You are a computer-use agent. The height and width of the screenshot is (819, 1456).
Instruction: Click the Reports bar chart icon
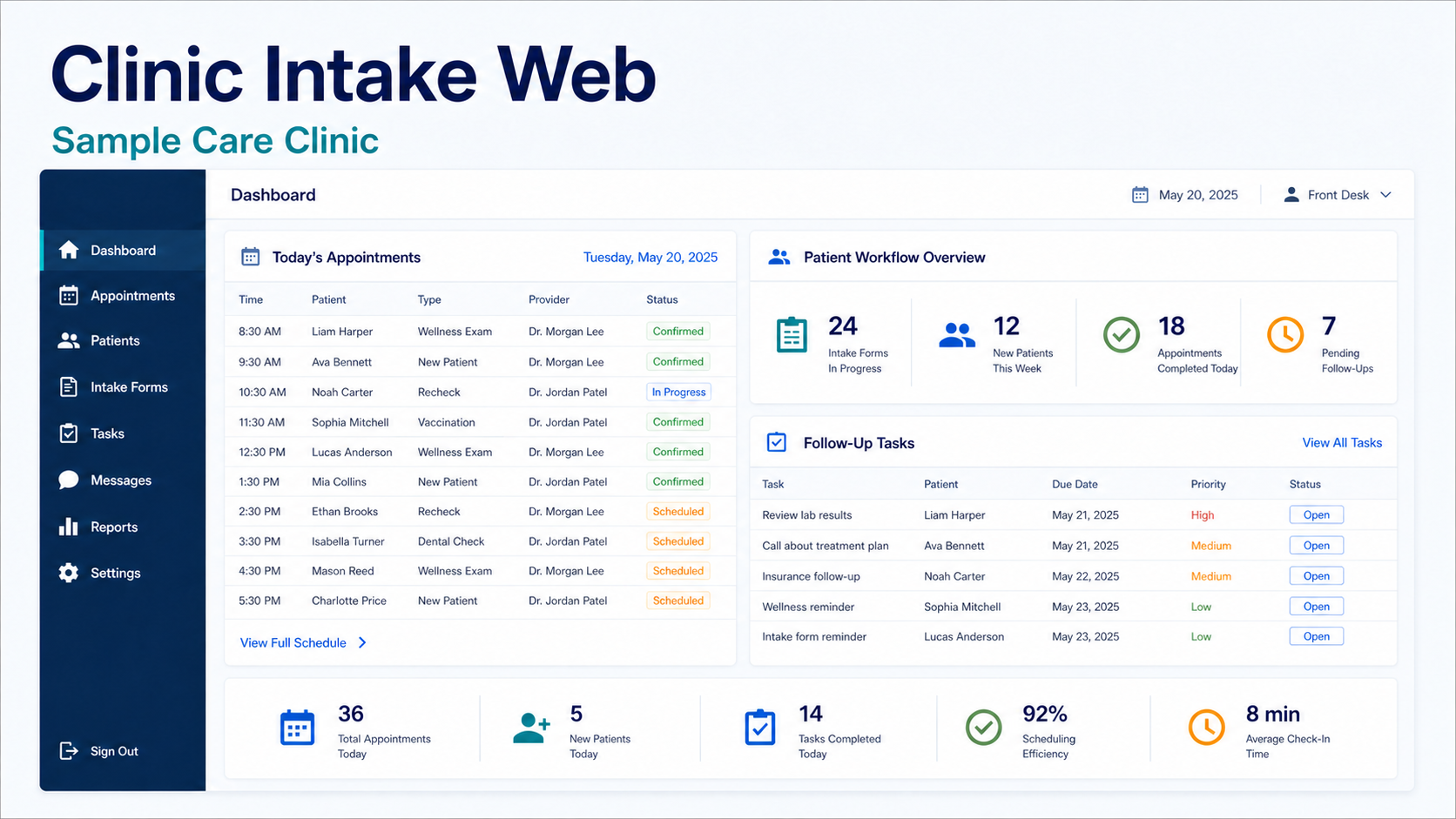click(69, 527)
